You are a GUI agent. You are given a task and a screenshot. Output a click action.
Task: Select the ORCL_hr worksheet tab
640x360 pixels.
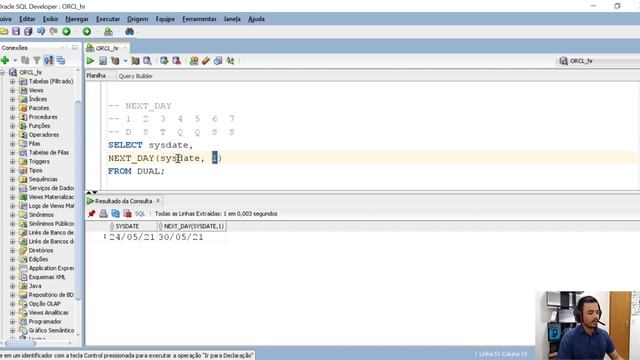107,48
